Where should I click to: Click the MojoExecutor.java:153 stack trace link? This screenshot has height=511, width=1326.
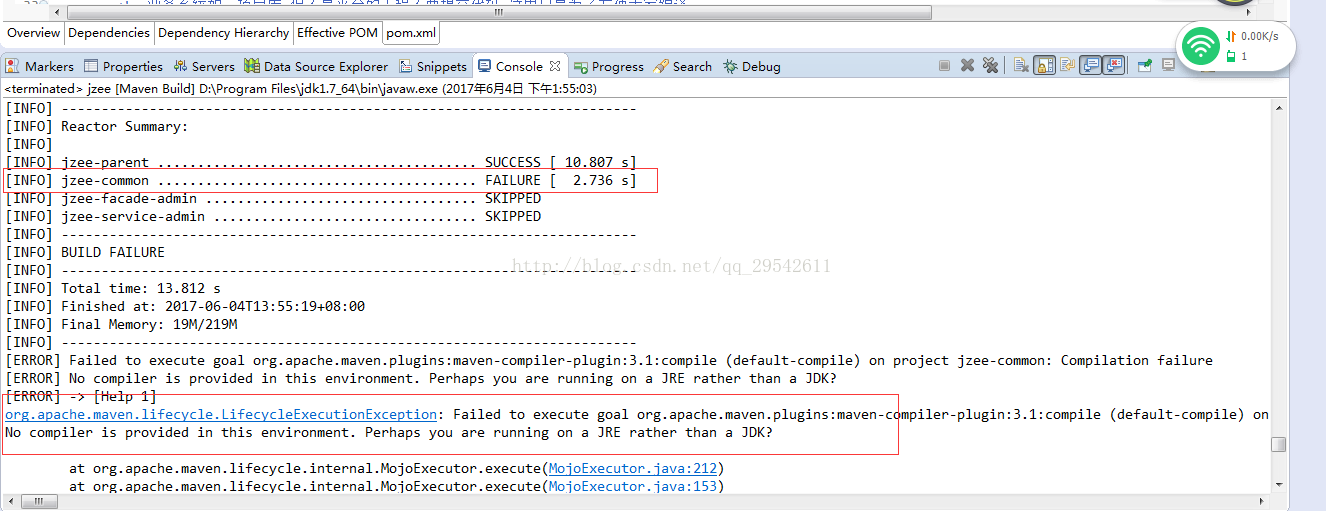coord(632,487)
